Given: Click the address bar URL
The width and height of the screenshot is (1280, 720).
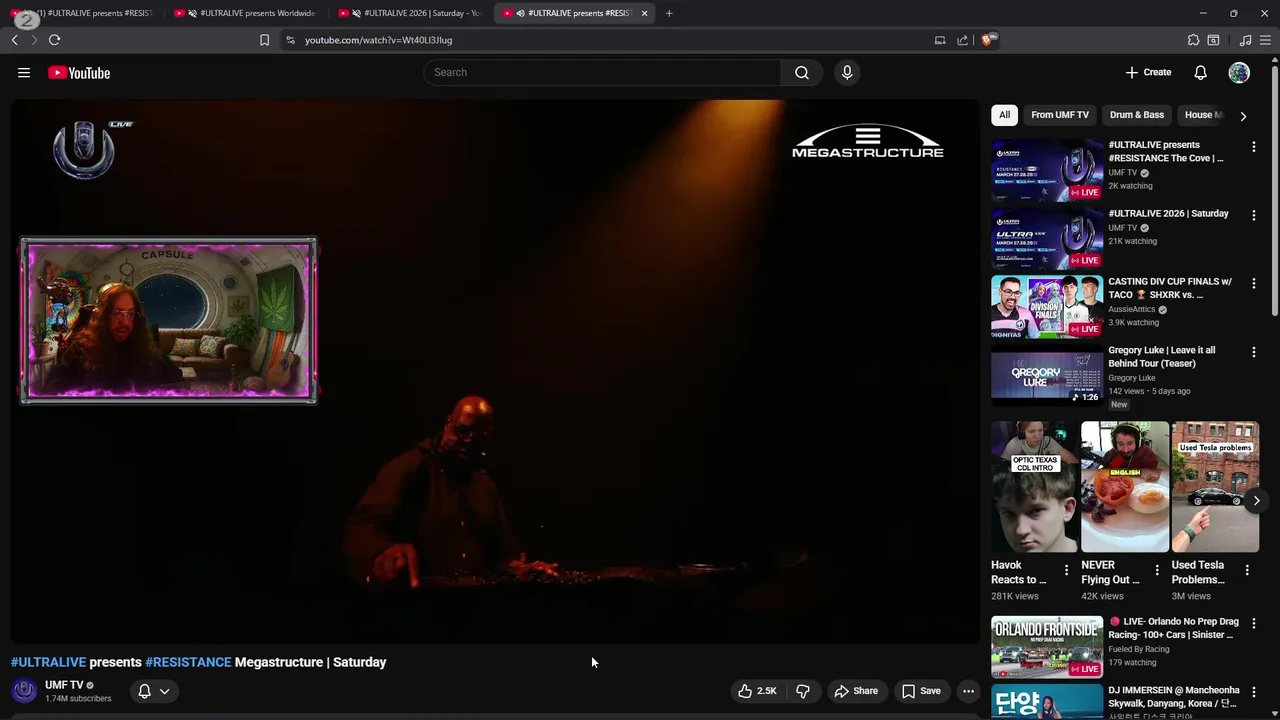Looking at the screenshot, I should 378,40.
